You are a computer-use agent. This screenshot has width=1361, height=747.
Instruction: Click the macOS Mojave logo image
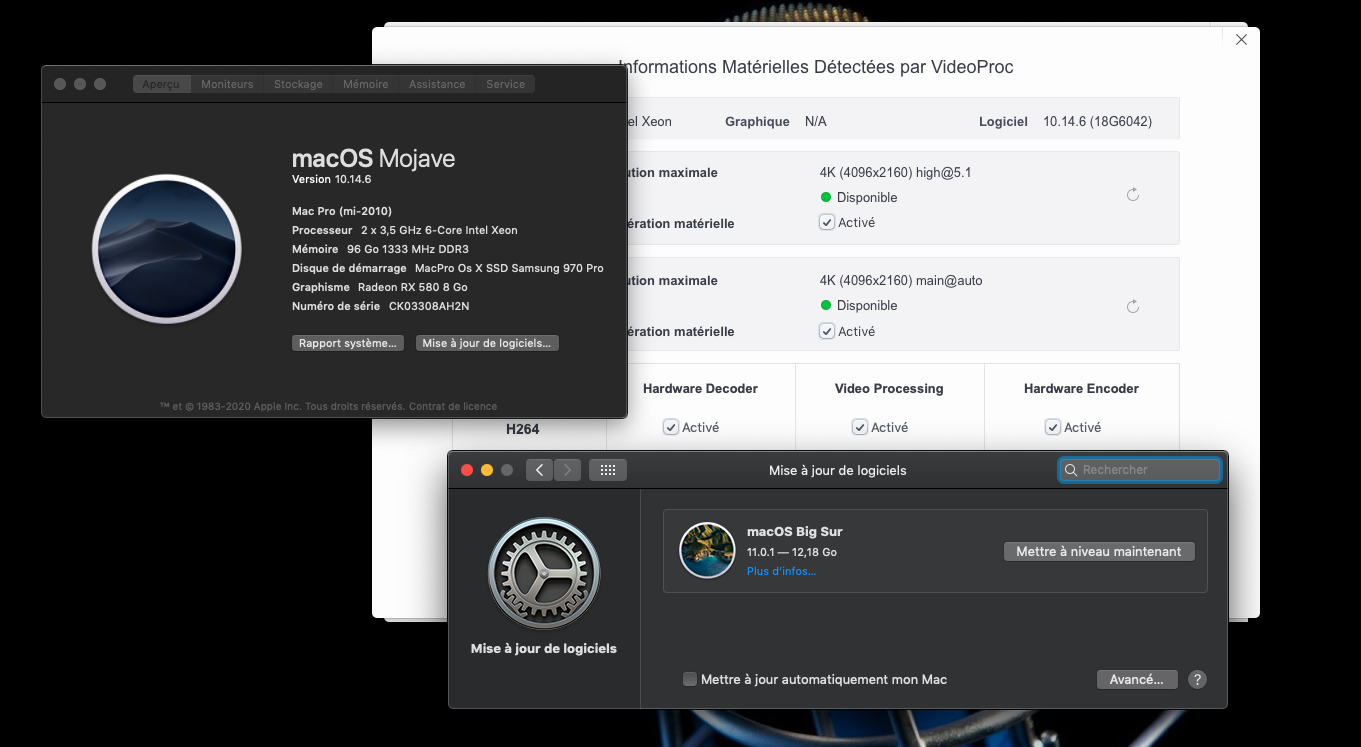(x=167, y=248)
